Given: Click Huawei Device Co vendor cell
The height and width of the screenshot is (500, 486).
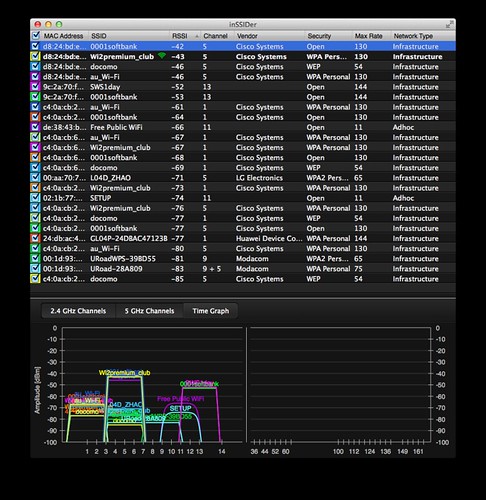Looking at the screenshot, I should 269,238.
